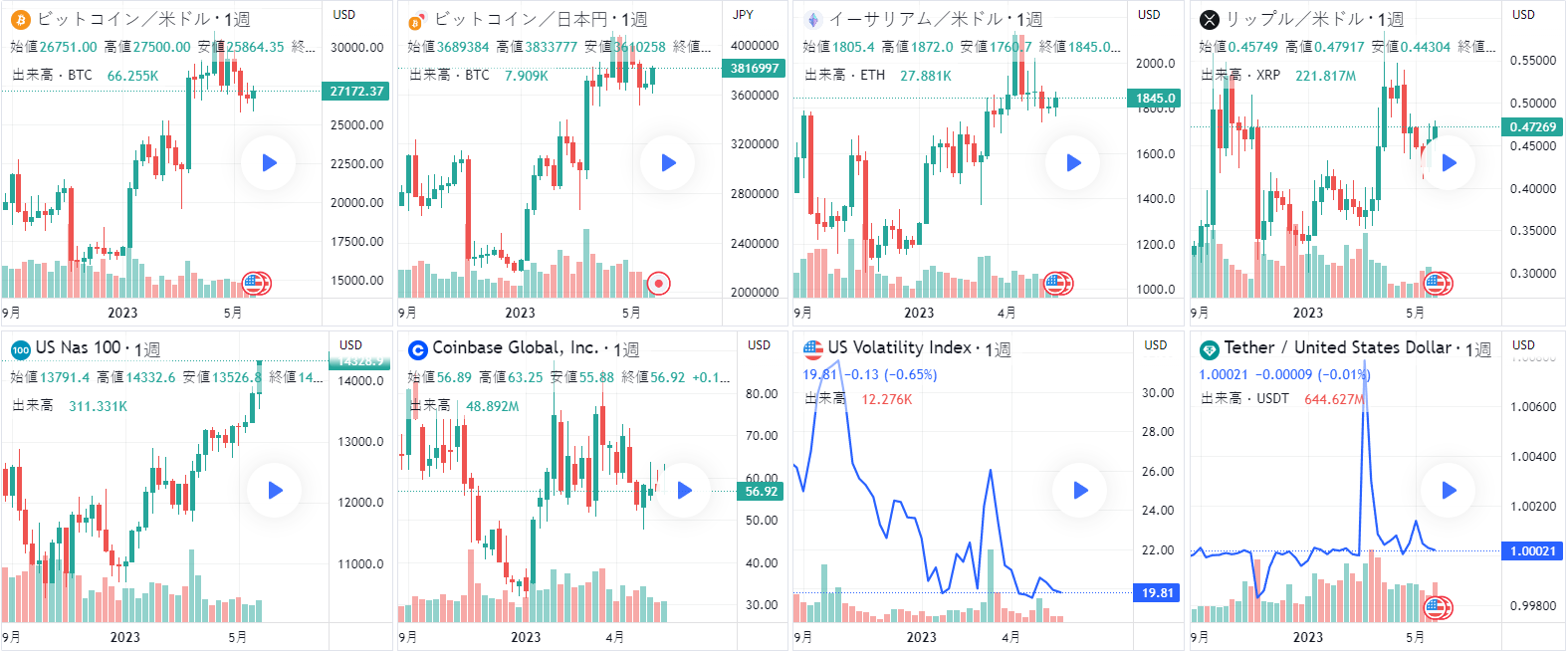1568x652 pixels.
Task: Click the Tether logo icon
Action: (x=1210, y=349)
